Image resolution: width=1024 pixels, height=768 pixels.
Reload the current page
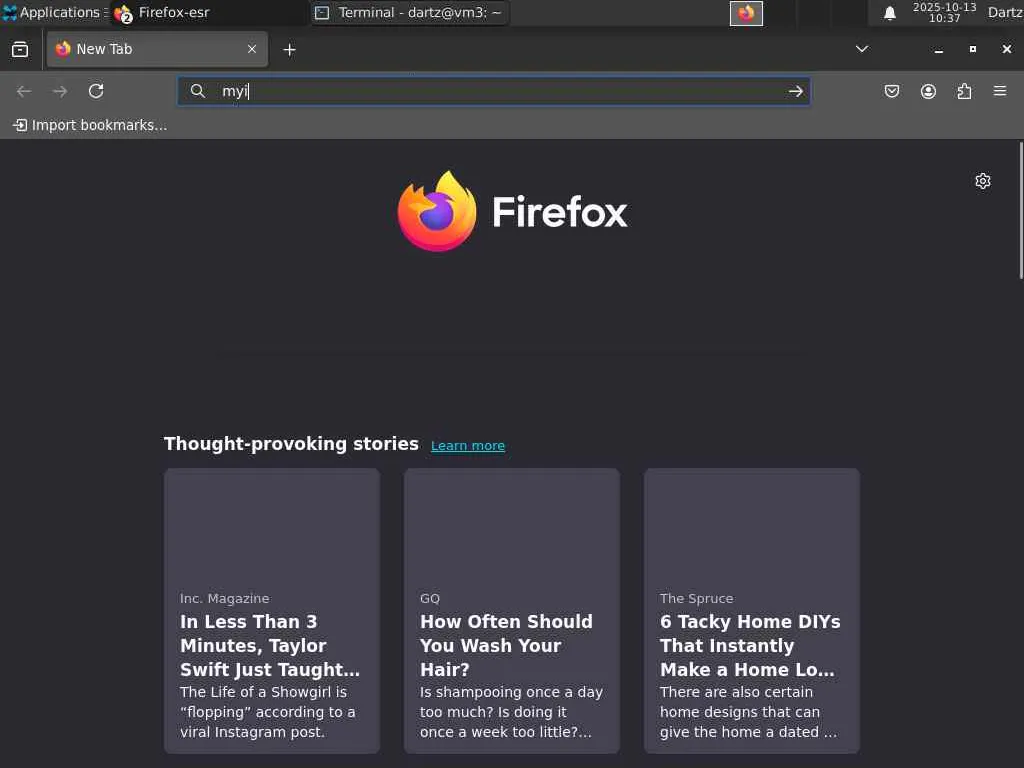pos(96,91)
